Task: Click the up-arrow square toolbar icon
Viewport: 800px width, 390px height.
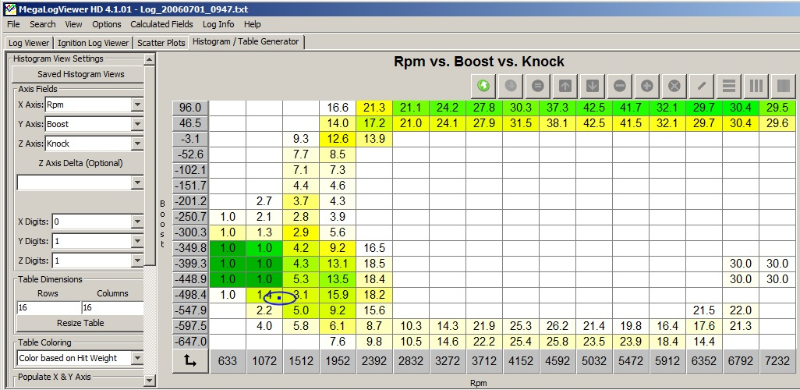Action: [565, 86]
